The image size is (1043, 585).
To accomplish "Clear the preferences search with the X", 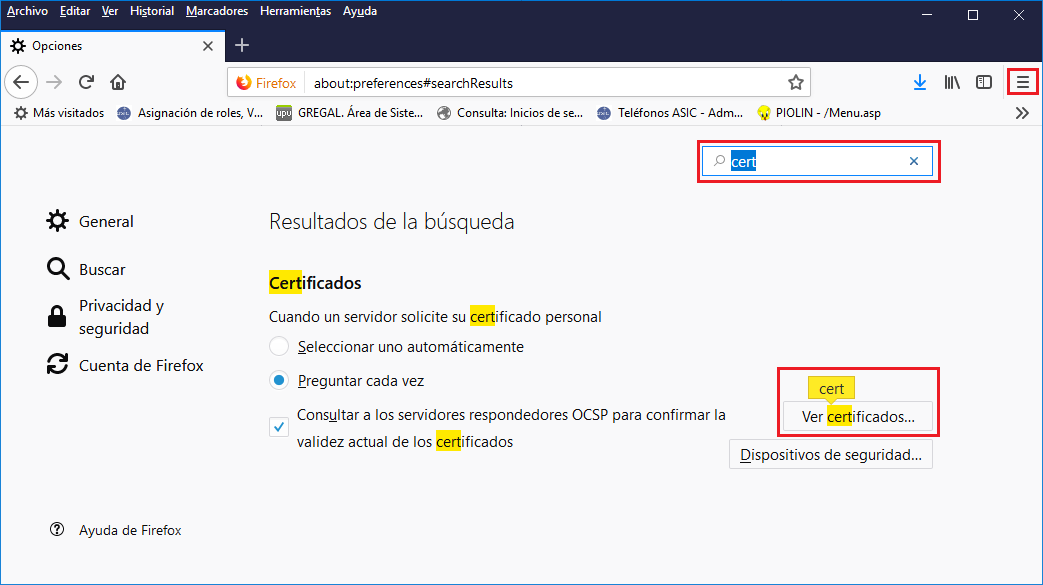I will [x=913, y=161].
